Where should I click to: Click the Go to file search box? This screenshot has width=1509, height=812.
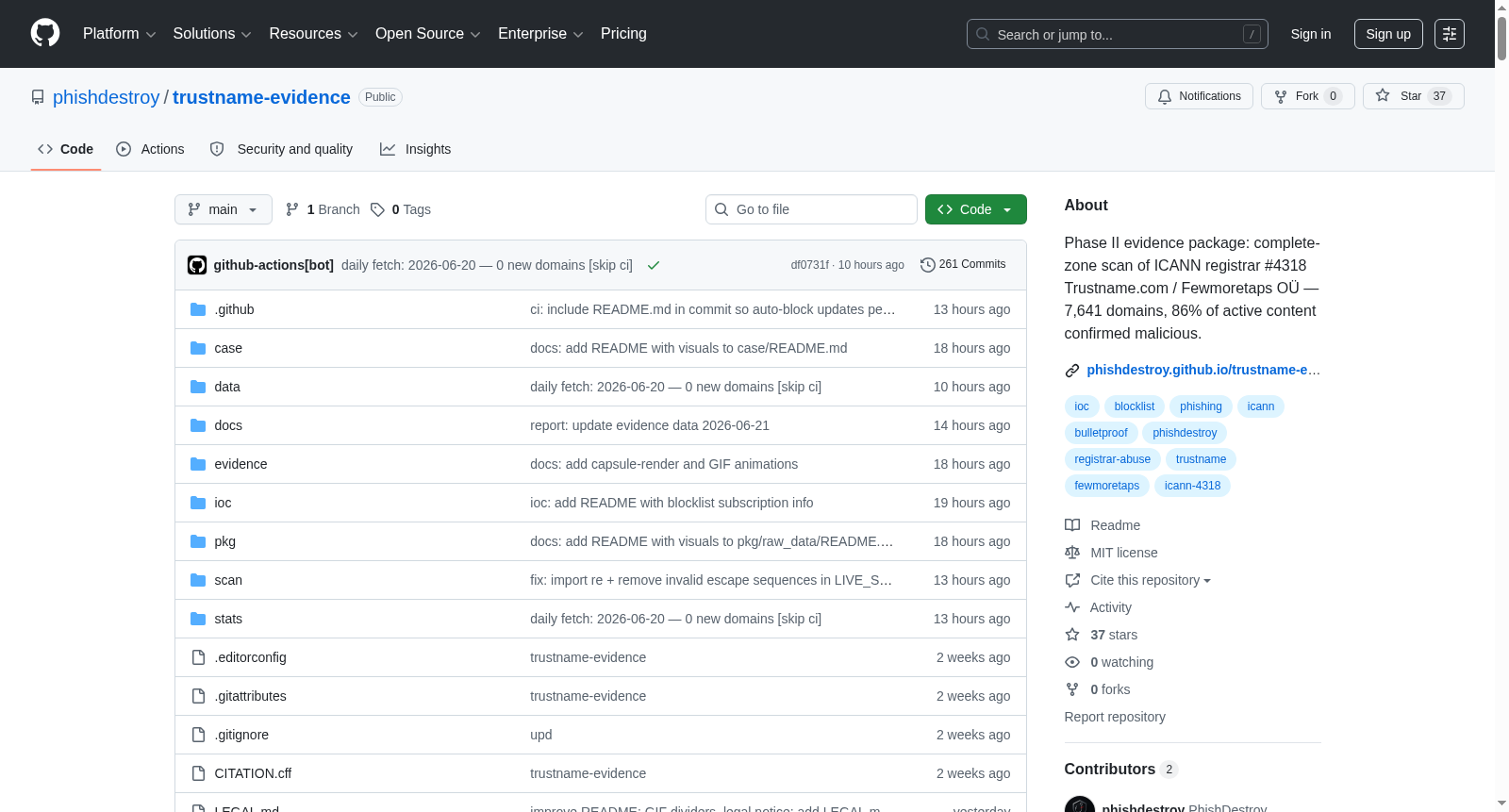click(811, 209)
